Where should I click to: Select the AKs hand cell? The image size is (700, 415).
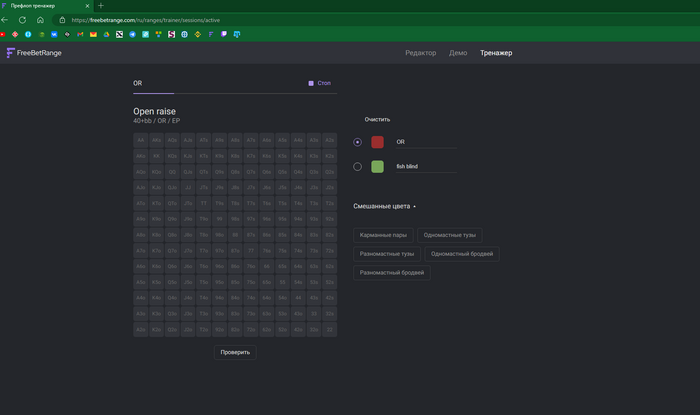[x=156, y=140]
